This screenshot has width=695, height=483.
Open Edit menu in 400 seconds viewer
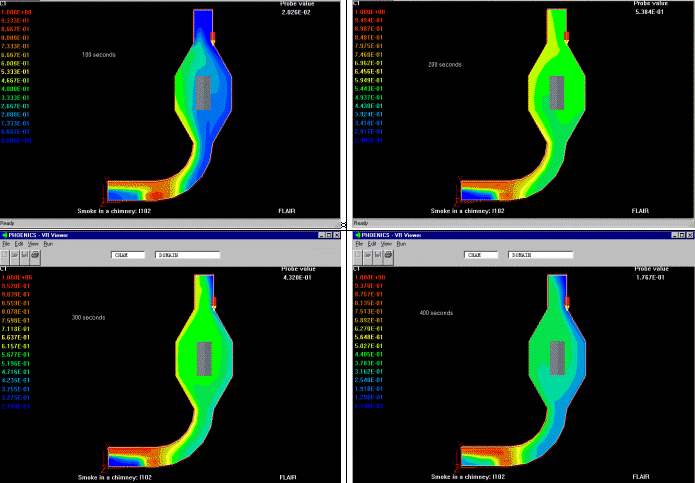[372, 243]
